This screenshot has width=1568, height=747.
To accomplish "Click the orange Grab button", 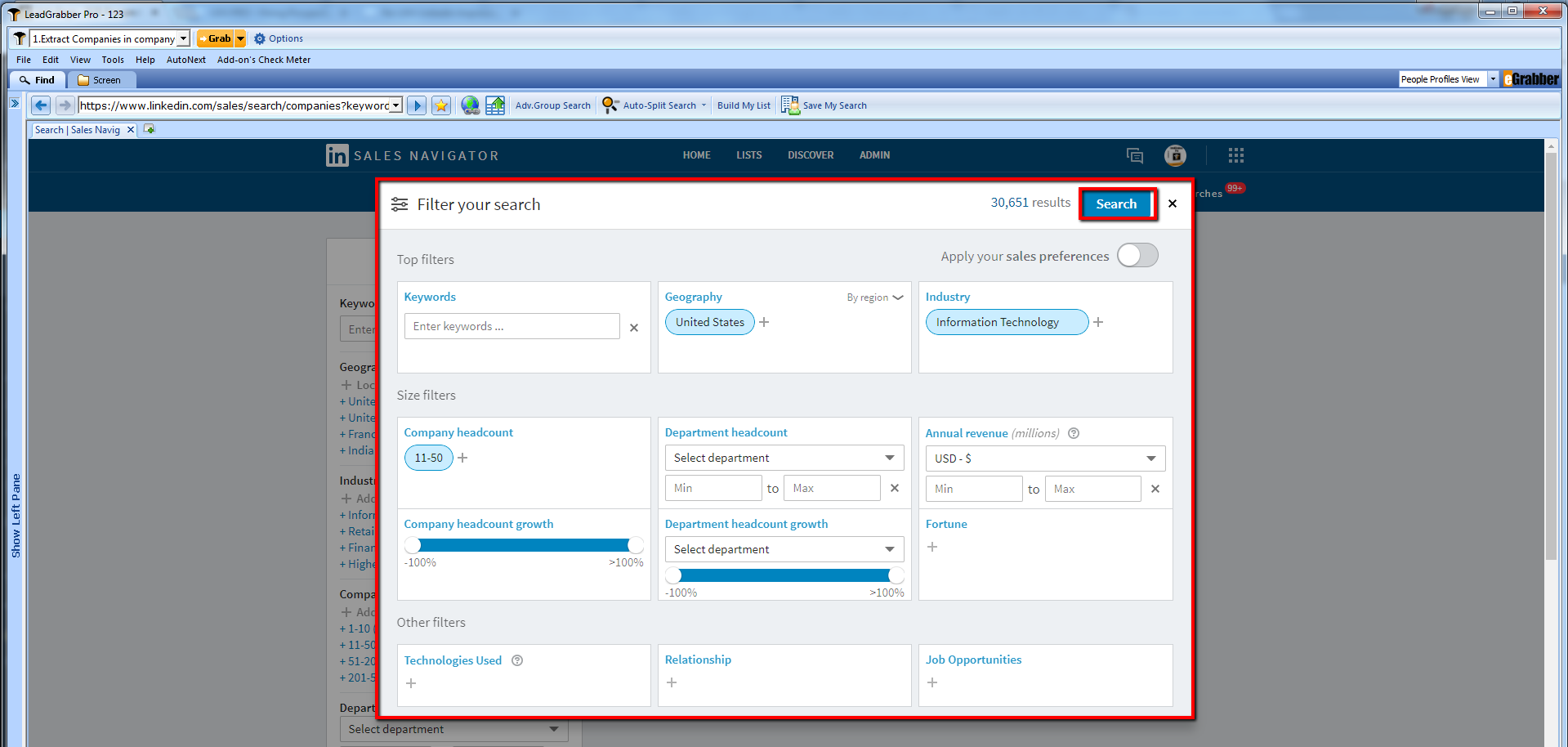I will click(x=216, y=38).
